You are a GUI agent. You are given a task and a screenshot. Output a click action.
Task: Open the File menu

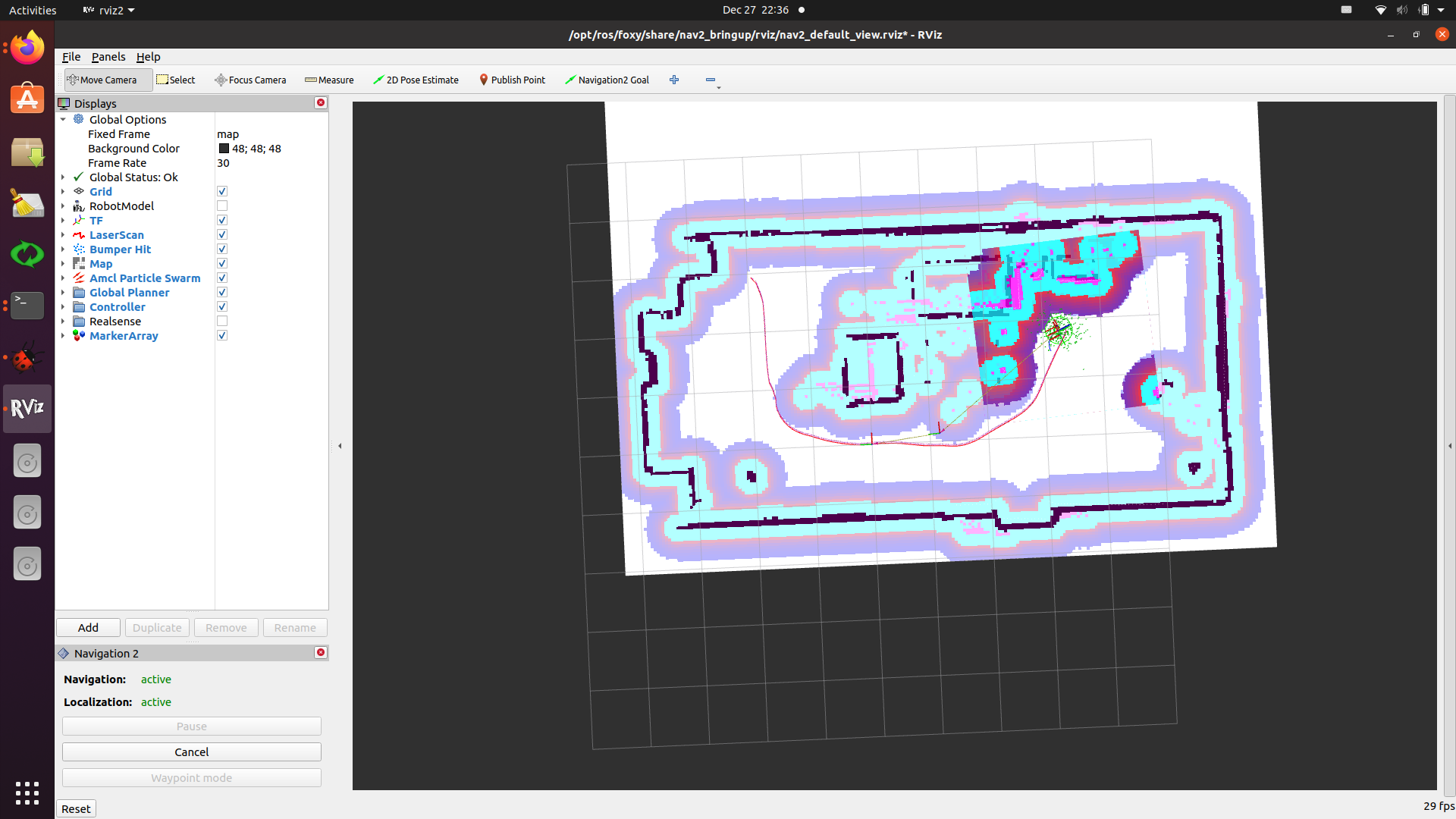71,57
